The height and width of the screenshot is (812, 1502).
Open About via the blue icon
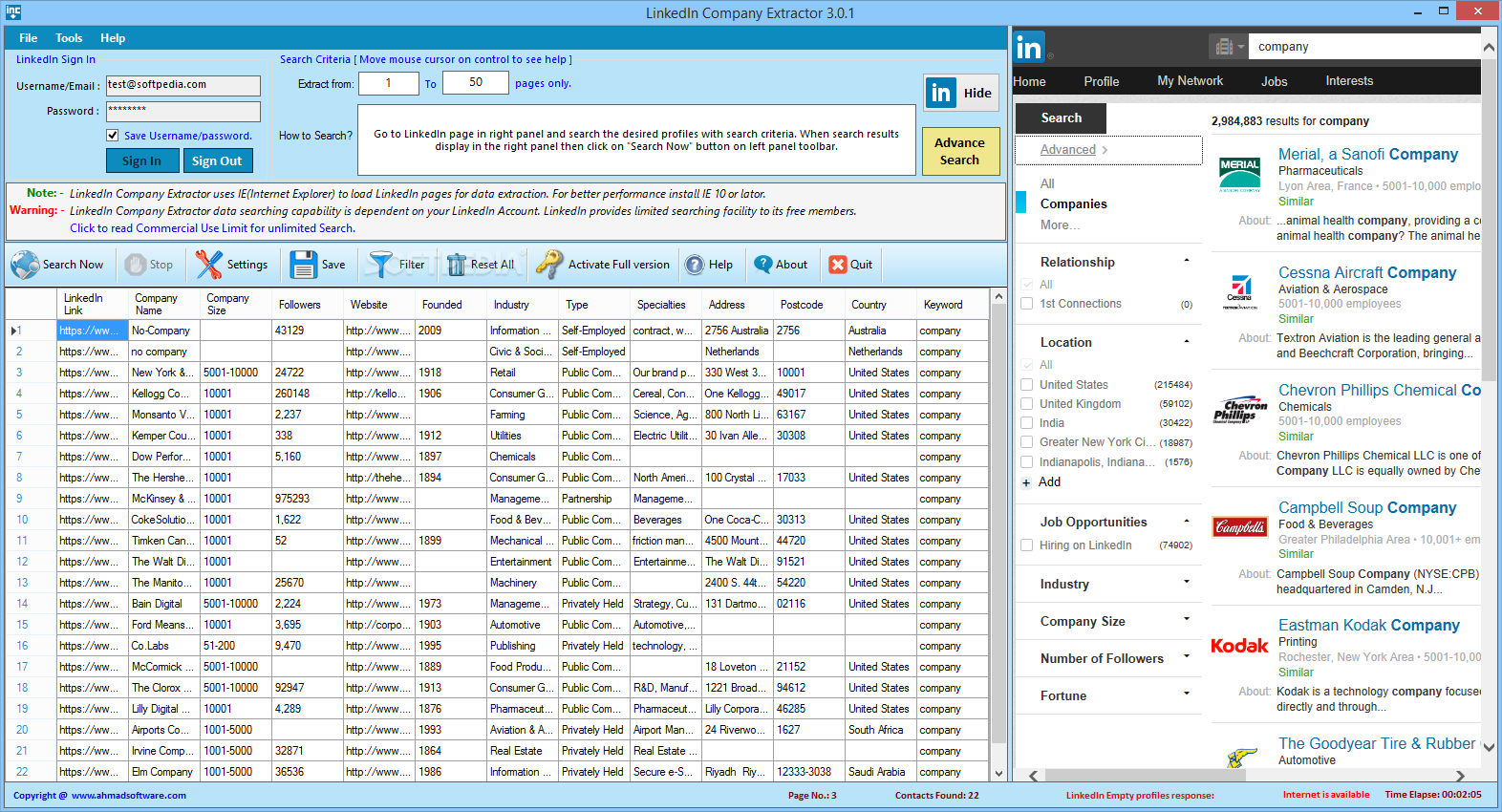point(762,265)
